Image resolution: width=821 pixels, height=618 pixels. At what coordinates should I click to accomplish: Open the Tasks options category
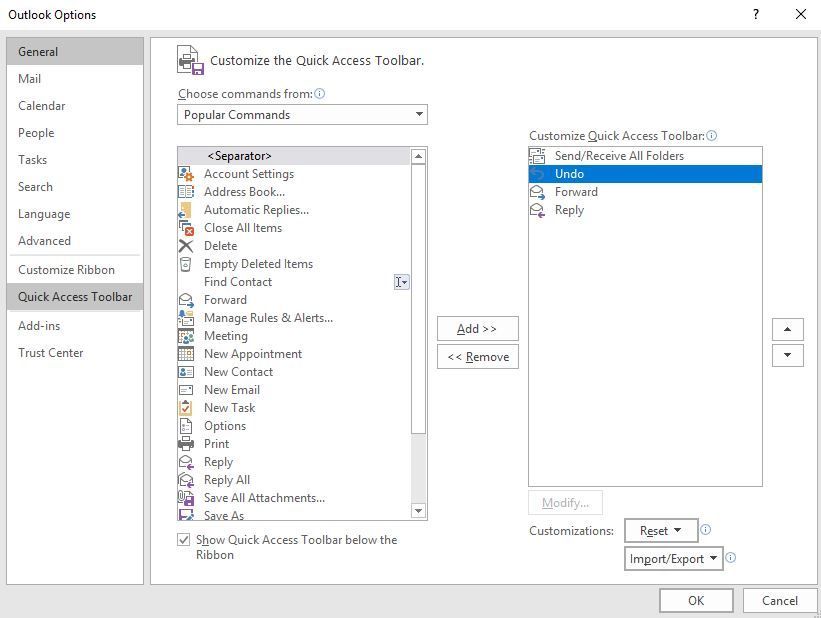pyautogui.click(x=75, y=160)
